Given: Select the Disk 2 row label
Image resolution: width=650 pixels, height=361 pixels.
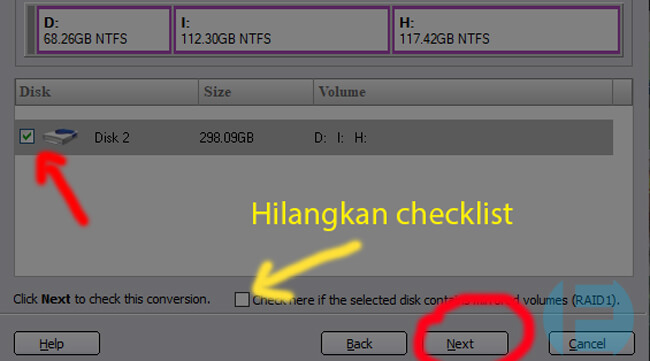Looking at the screenshot, I should tap(112, 137).
